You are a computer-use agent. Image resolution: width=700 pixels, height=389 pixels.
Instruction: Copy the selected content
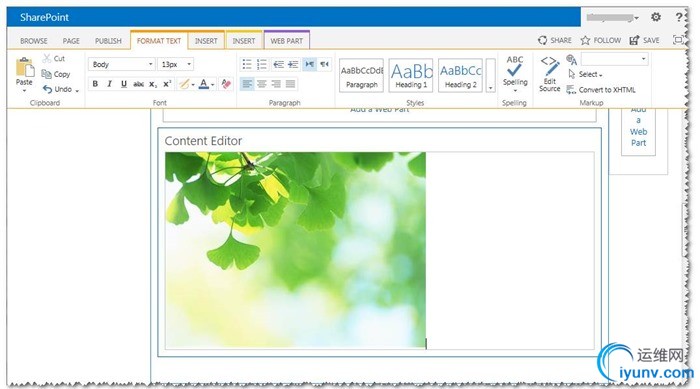tap(56, 74)
